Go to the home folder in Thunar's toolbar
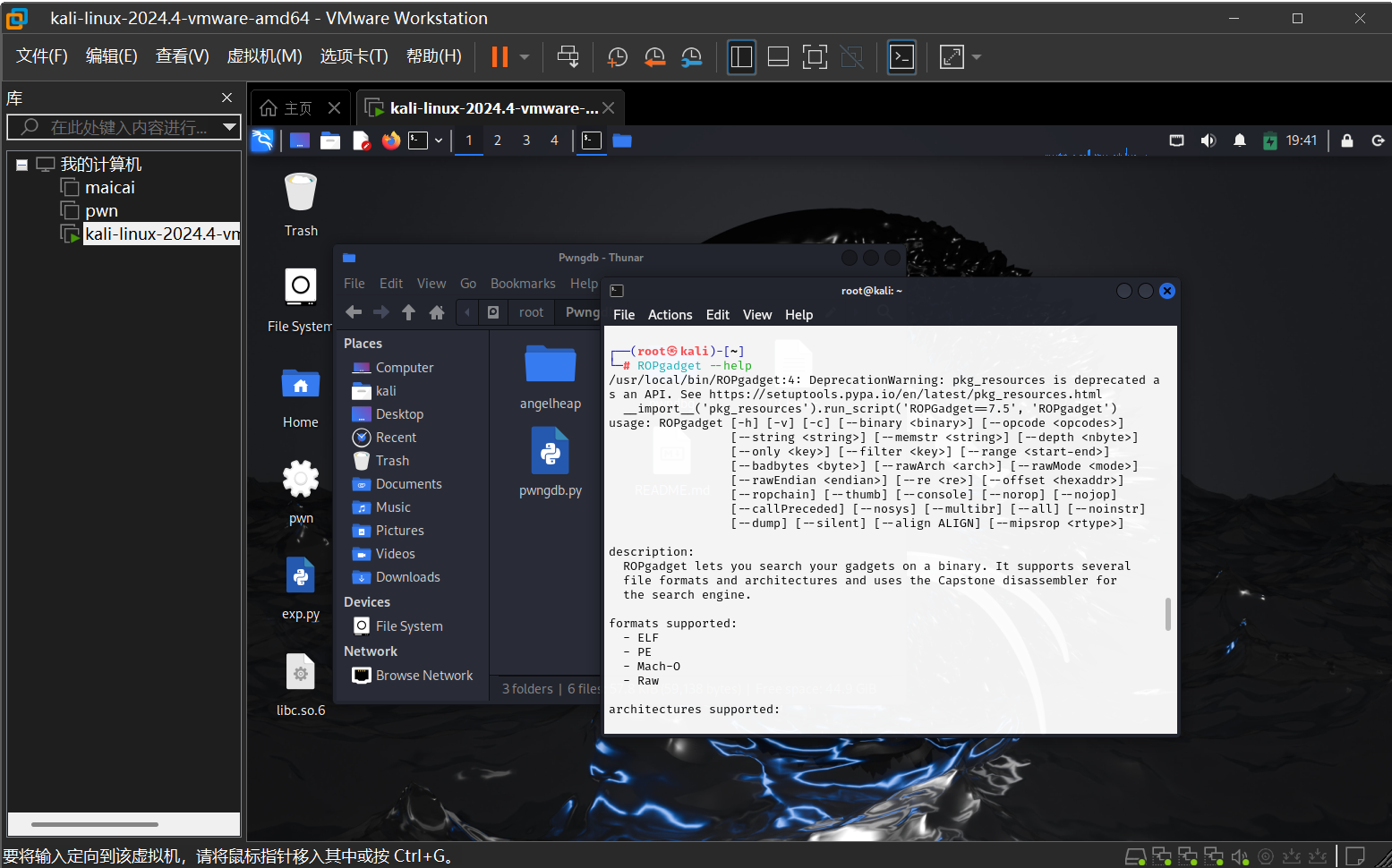This screenshot has width=1392, height=868. click(437, 312)
